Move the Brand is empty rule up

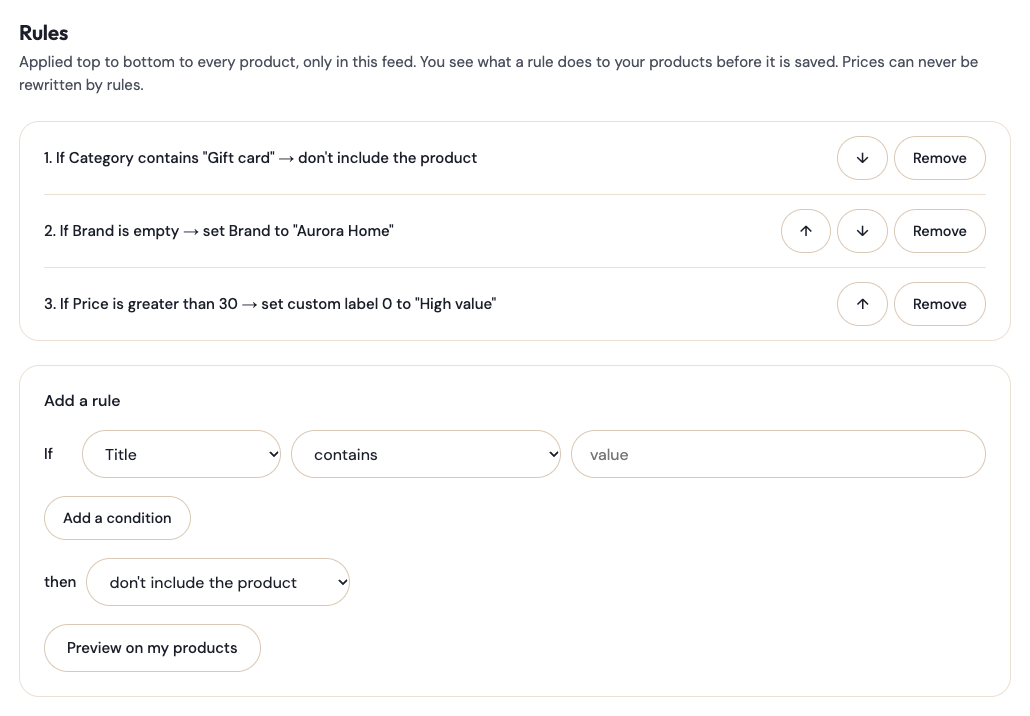point(806,231)
